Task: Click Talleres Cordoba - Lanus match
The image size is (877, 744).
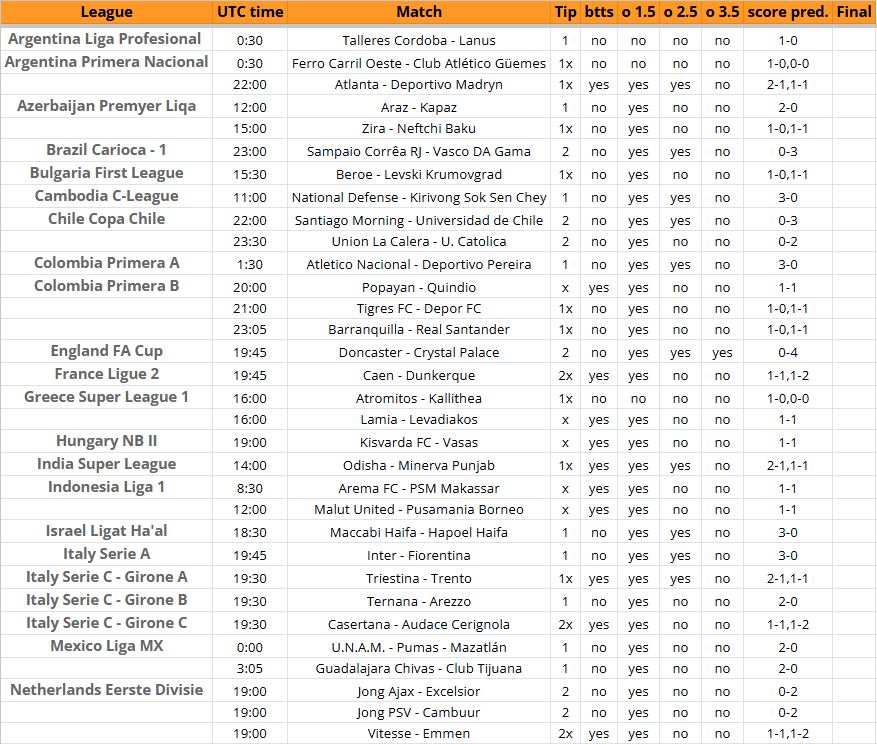Action: [419, 40]
